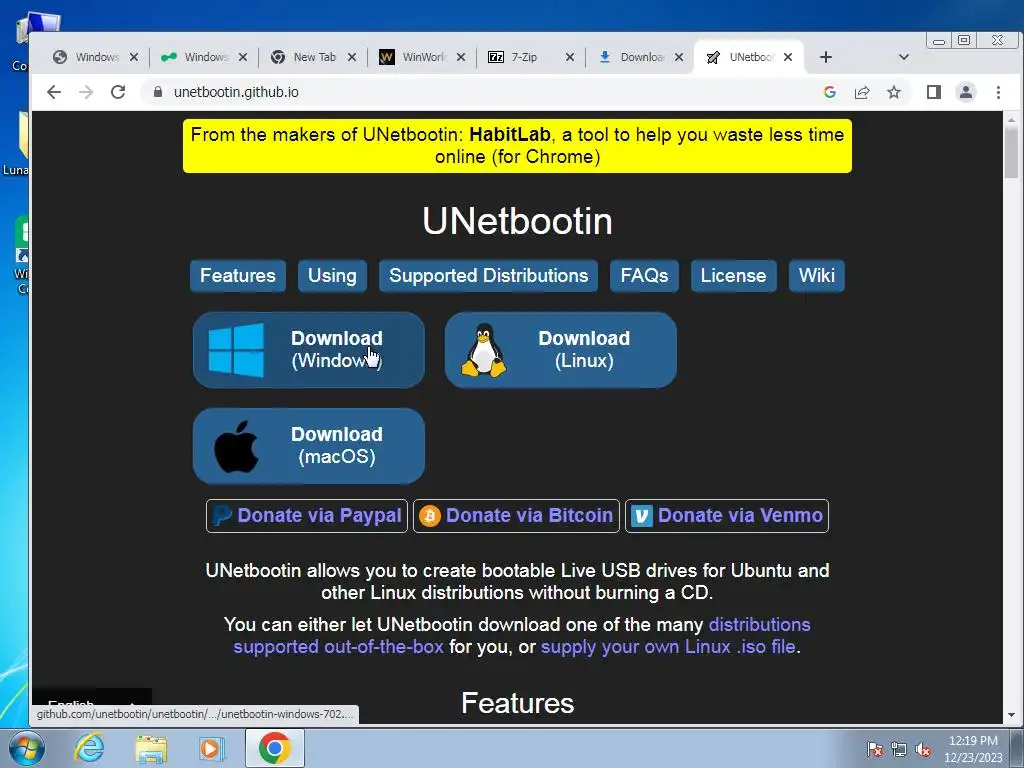Viewport: 1024px width, 768px height.
Task: Click the Bitcoin coin icon
Action: click(430, 517)
